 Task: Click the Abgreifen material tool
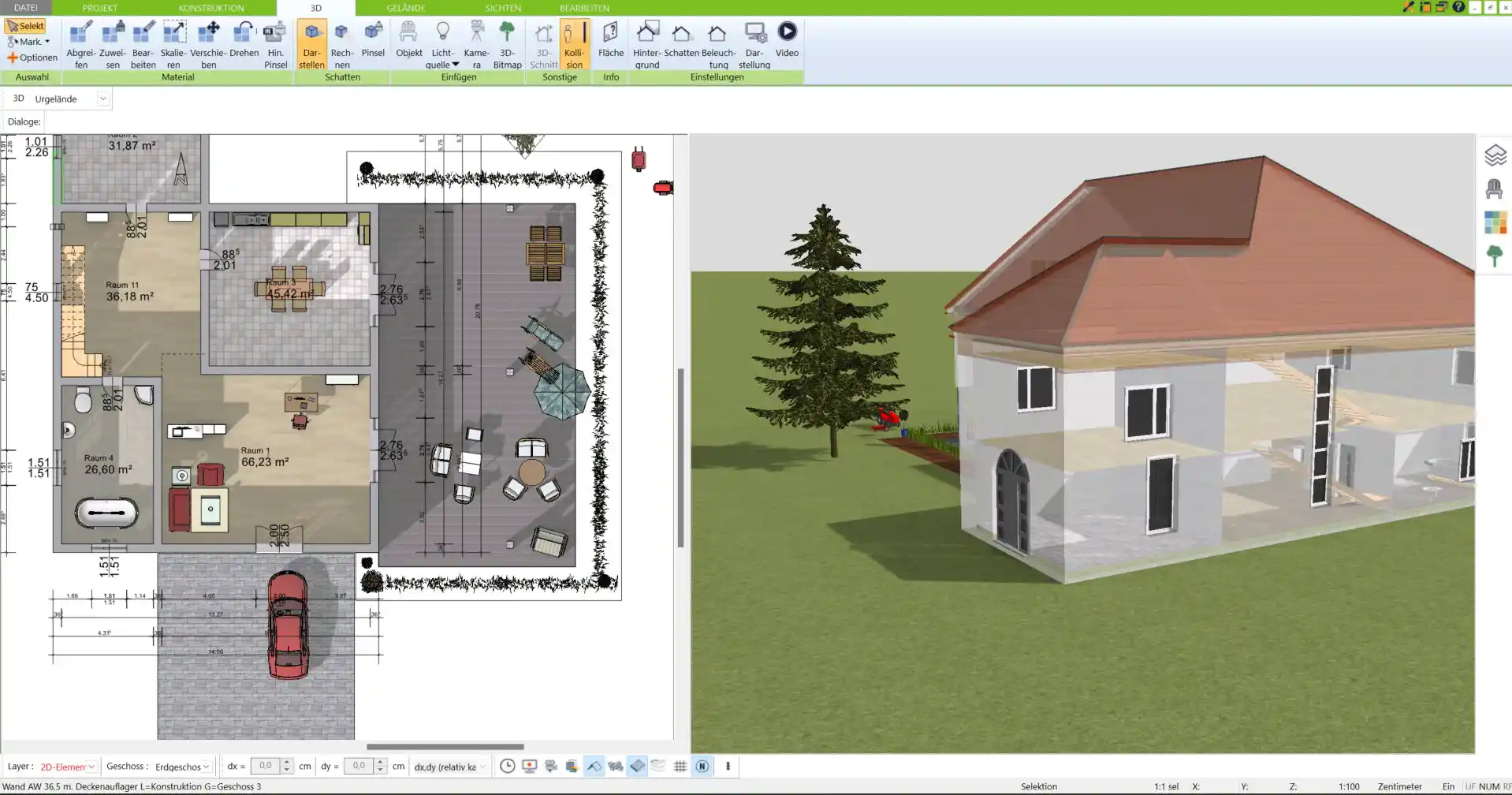click(x=80, y=45)
